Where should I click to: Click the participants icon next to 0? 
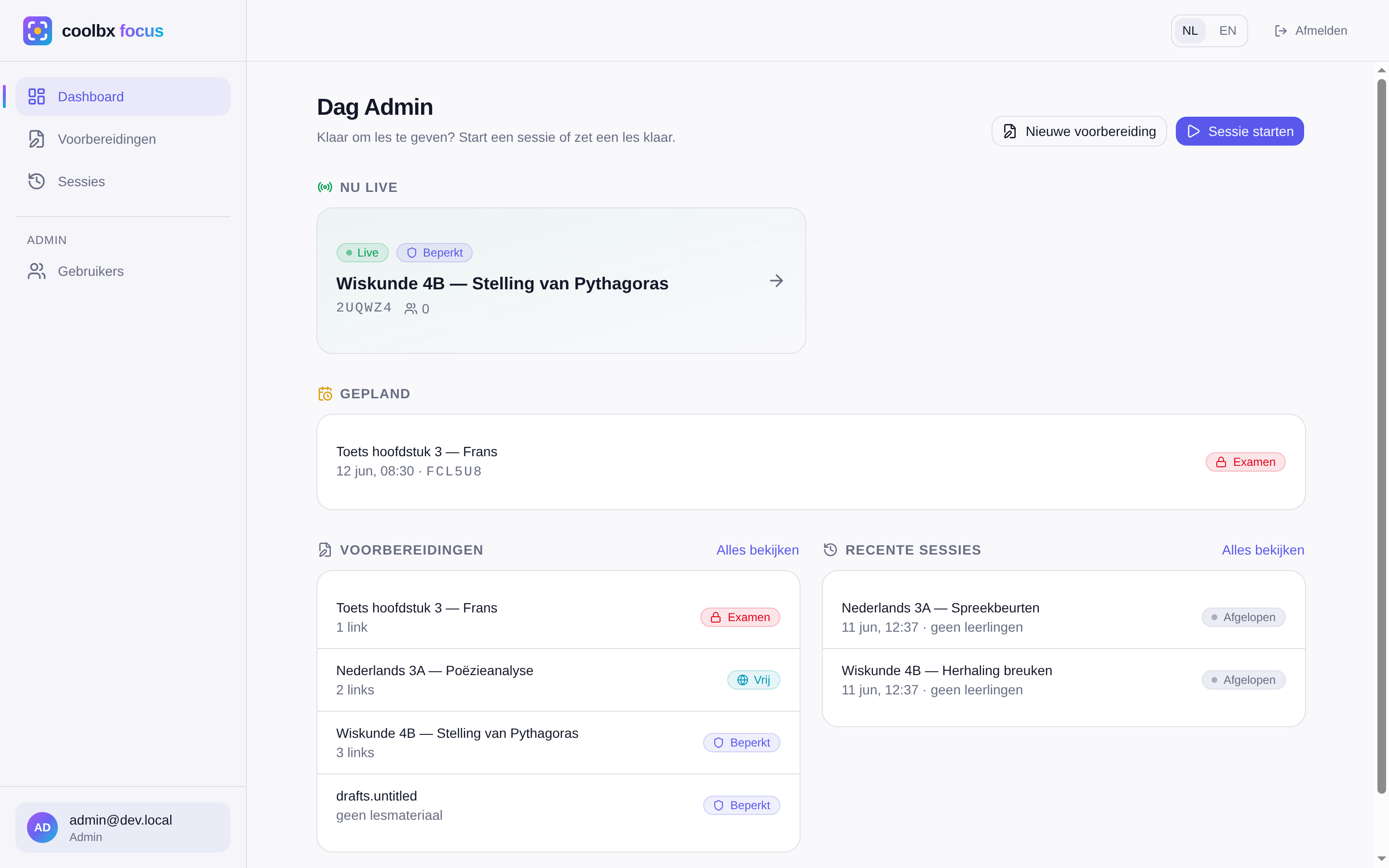click(x=411, y=309)
